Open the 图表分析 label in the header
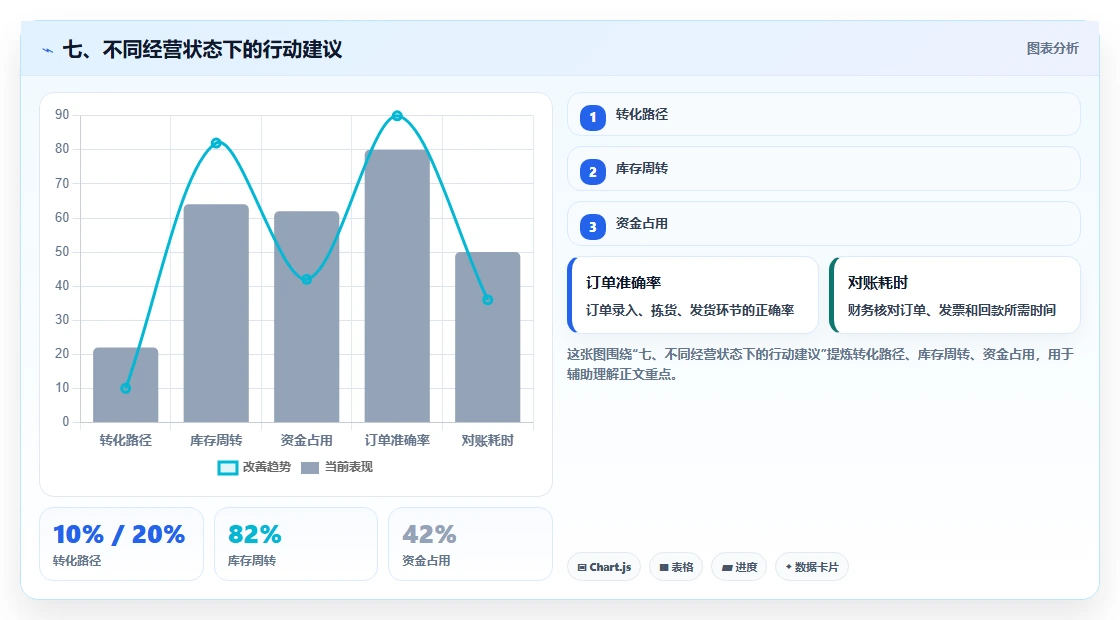Image resolution: width=1120 pixels, height=620 pixels. 1052,49
